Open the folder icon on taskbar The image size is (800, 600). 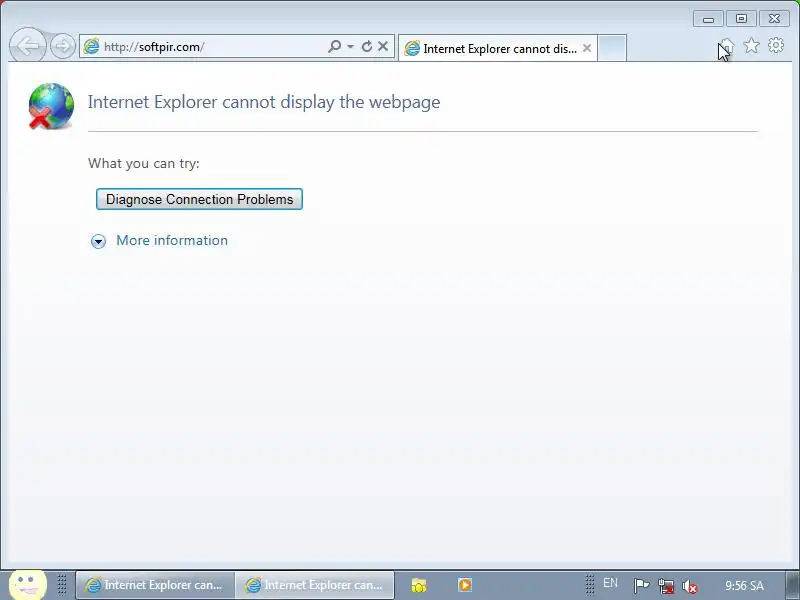pos(419,585)
